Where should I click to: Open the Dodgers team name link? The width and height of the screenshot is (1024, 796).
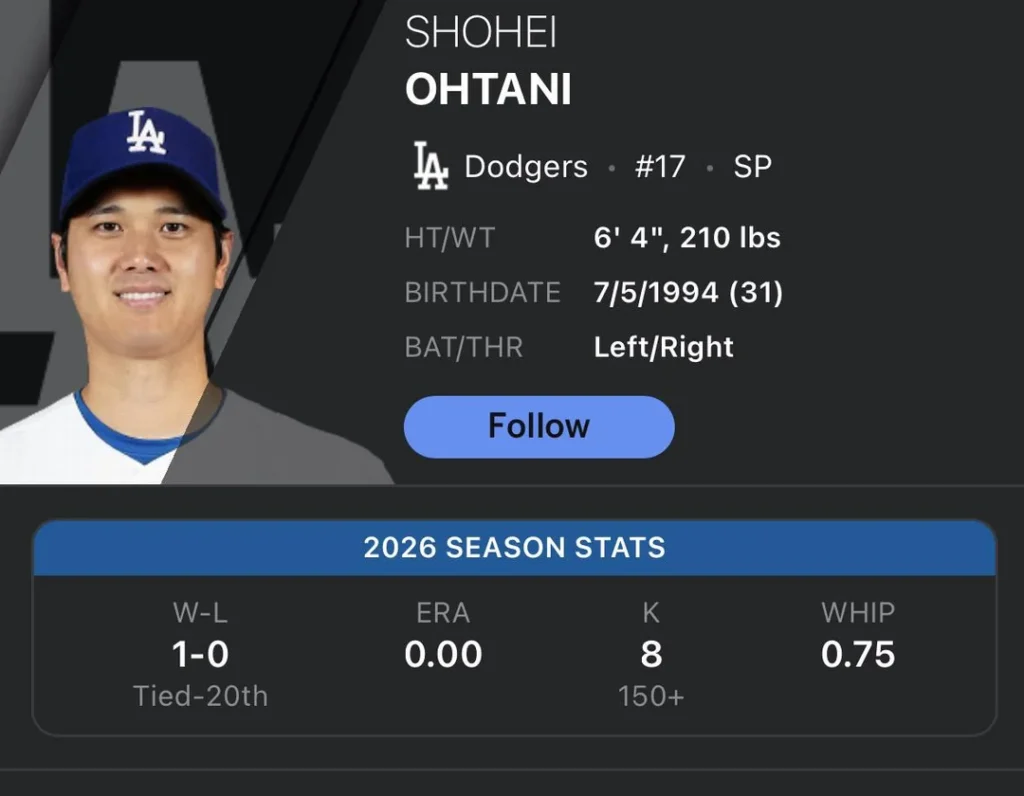coord(526,166)
